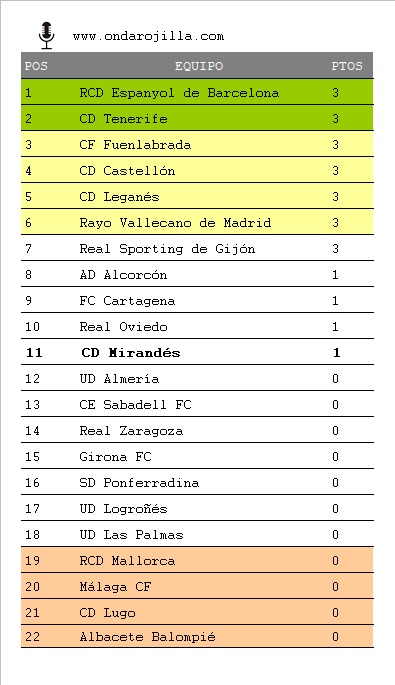
Task: Click Real Sporting de Gijón team name
Action: (x=167, y=249)
